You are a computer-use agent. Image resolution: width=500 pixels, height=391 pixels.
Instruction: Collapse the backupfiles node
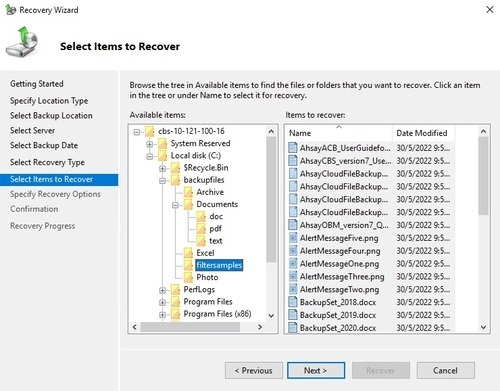tap(162, 181)
